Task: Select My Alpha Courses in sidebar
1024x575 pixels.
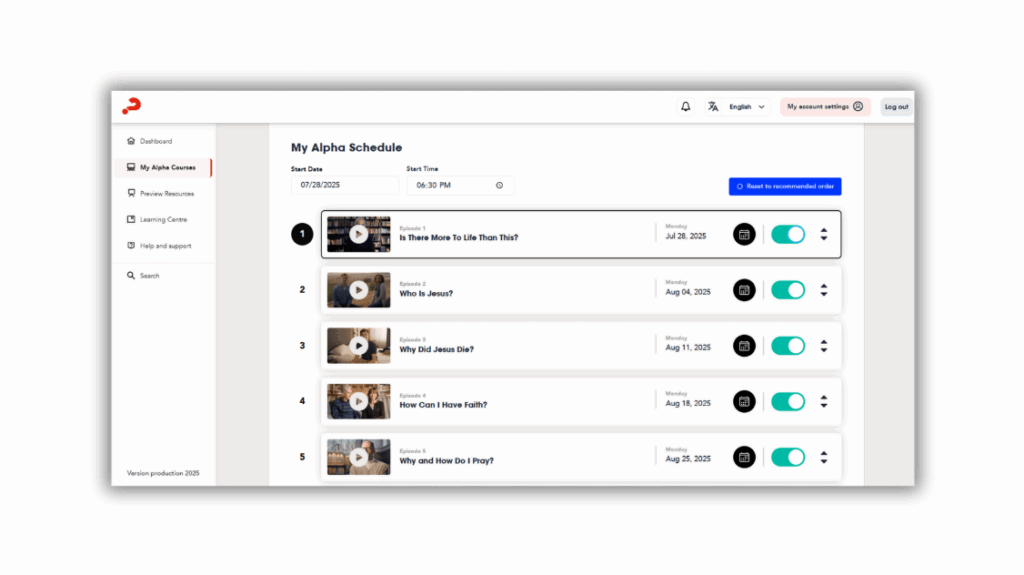Action: pos(163,167)
